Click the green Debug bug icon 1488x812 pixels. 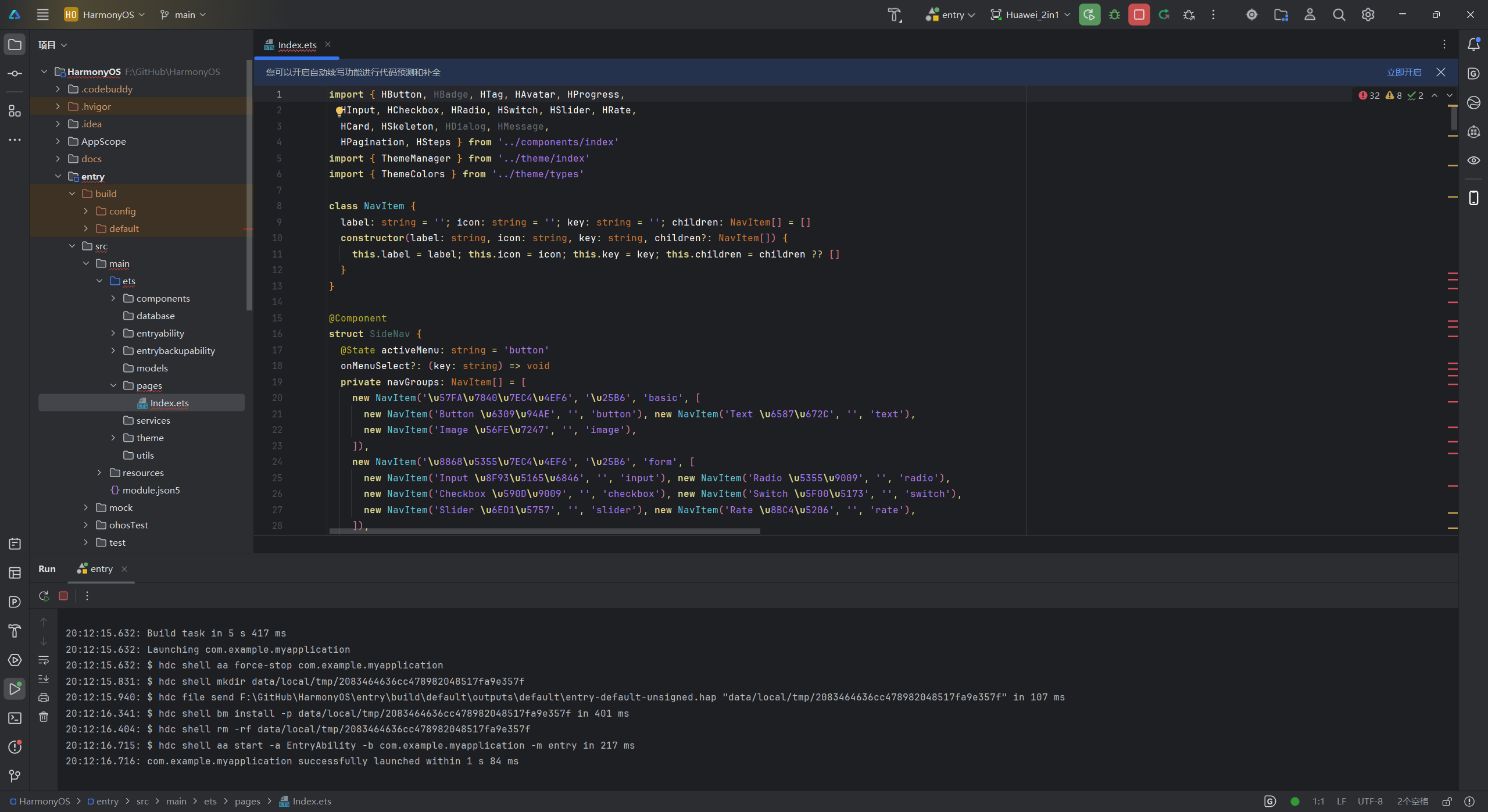point(1114,15)
